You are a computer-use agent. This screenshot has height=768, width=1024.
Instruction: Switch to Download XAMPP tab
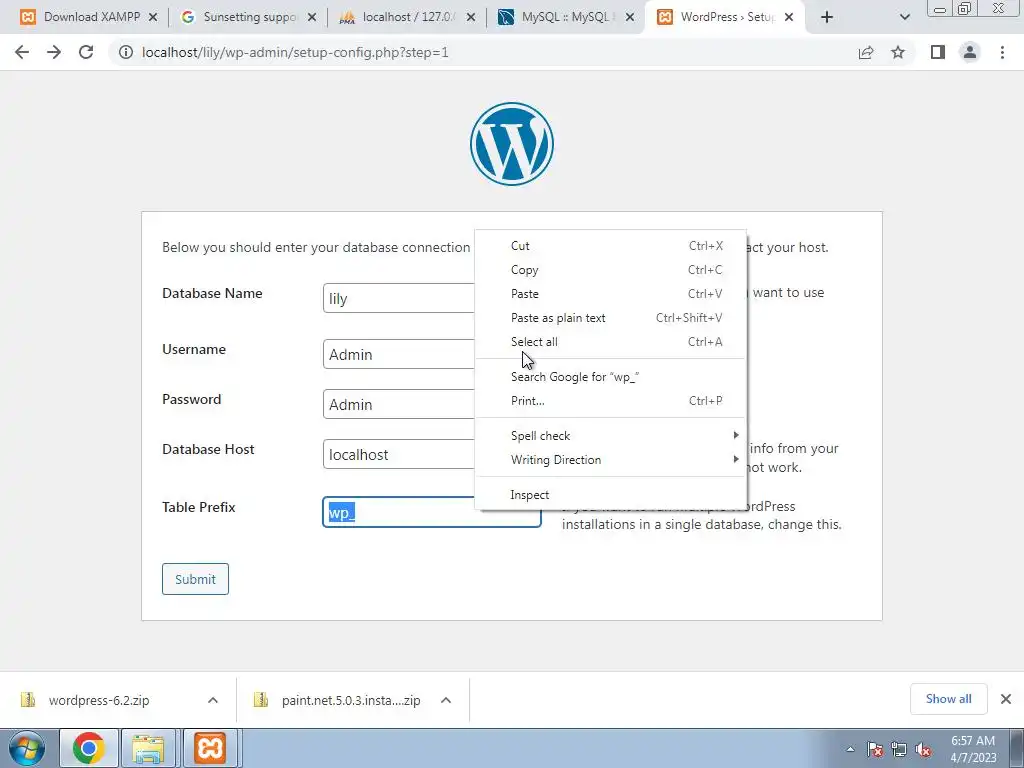point(82,17)
